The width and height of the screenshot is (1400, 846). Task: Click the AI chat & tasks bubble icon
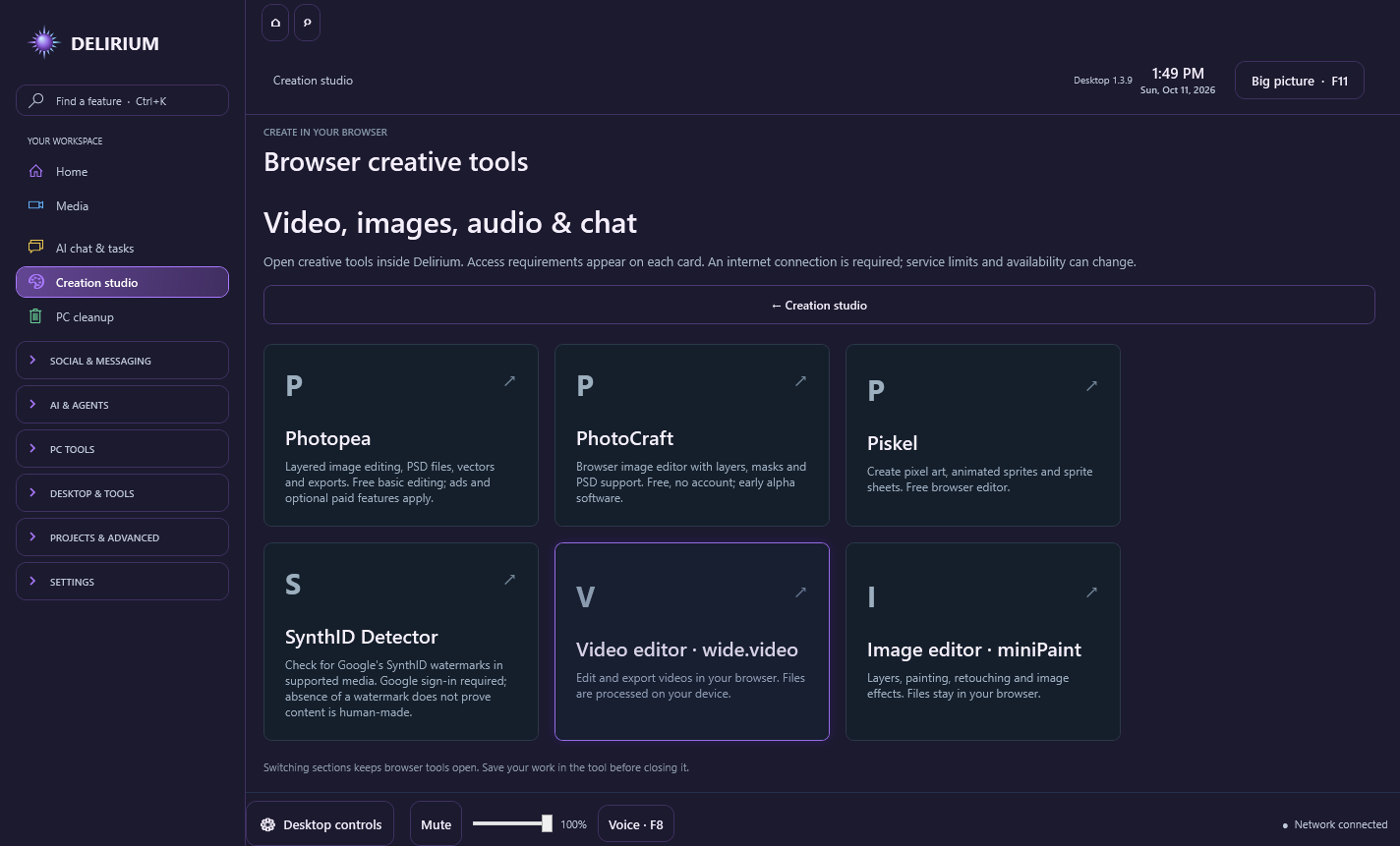(x=36, y=248)
